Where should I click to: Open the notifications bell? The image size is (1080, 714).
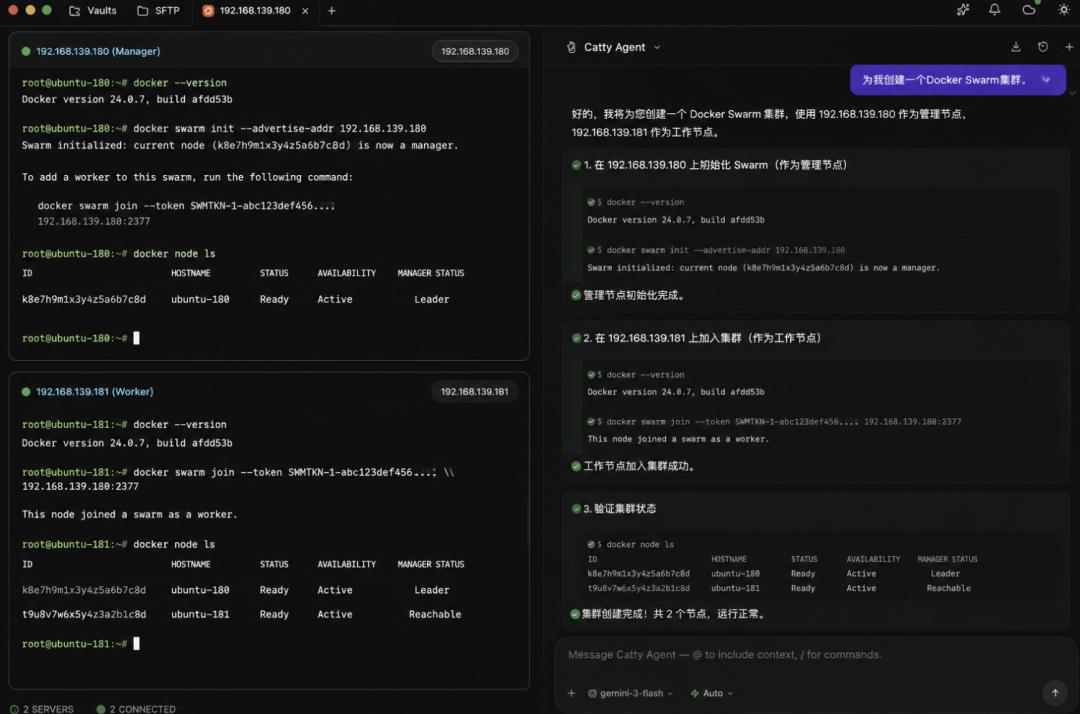[x=995, y=10]
